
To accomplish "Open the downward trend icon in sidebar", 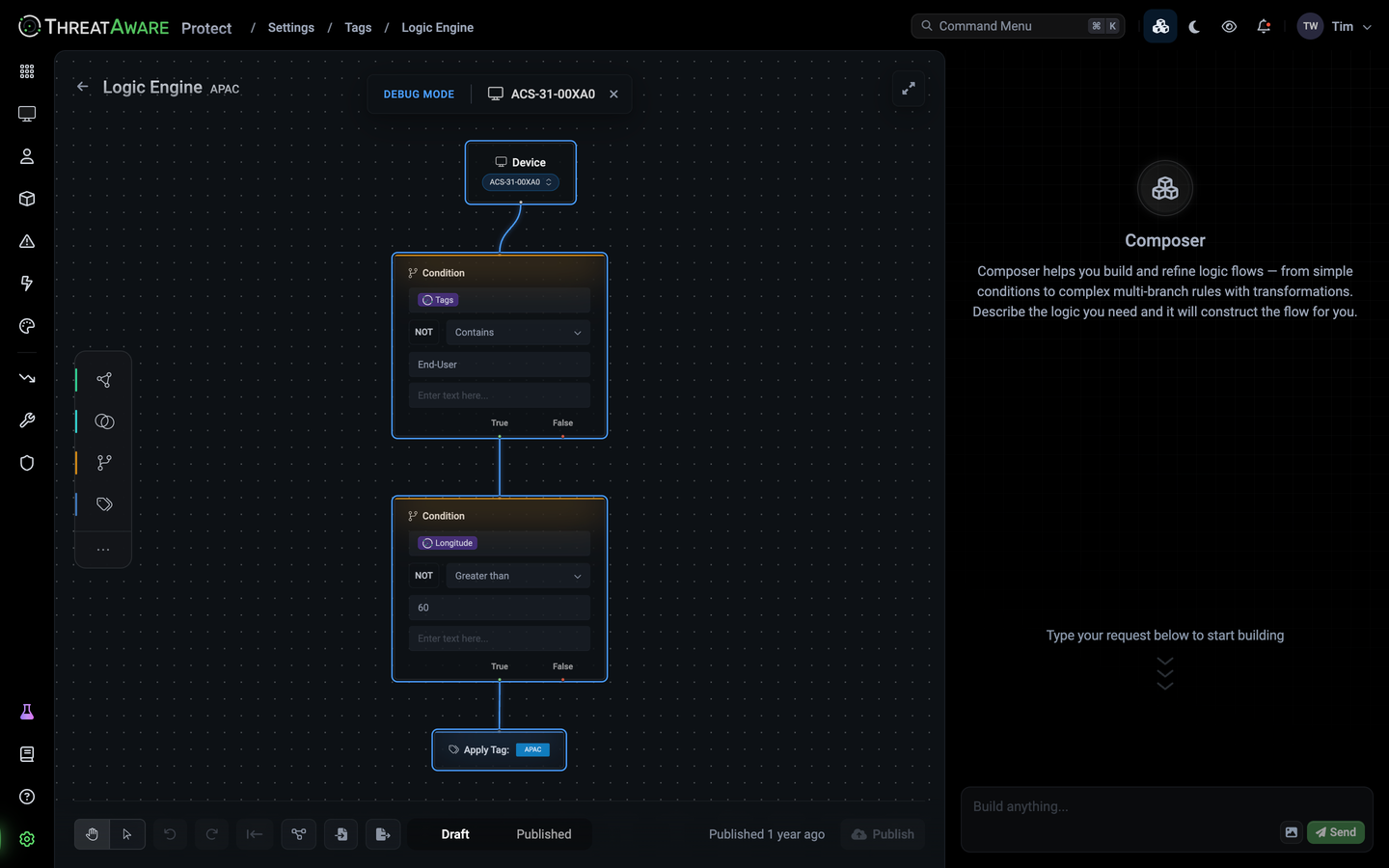I will tap(27, 378).
